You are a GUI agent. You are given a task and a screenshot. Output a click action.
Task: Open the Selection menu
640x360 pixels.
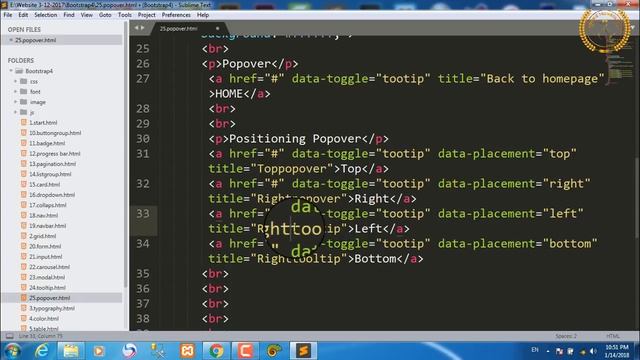tap(46, 15)
